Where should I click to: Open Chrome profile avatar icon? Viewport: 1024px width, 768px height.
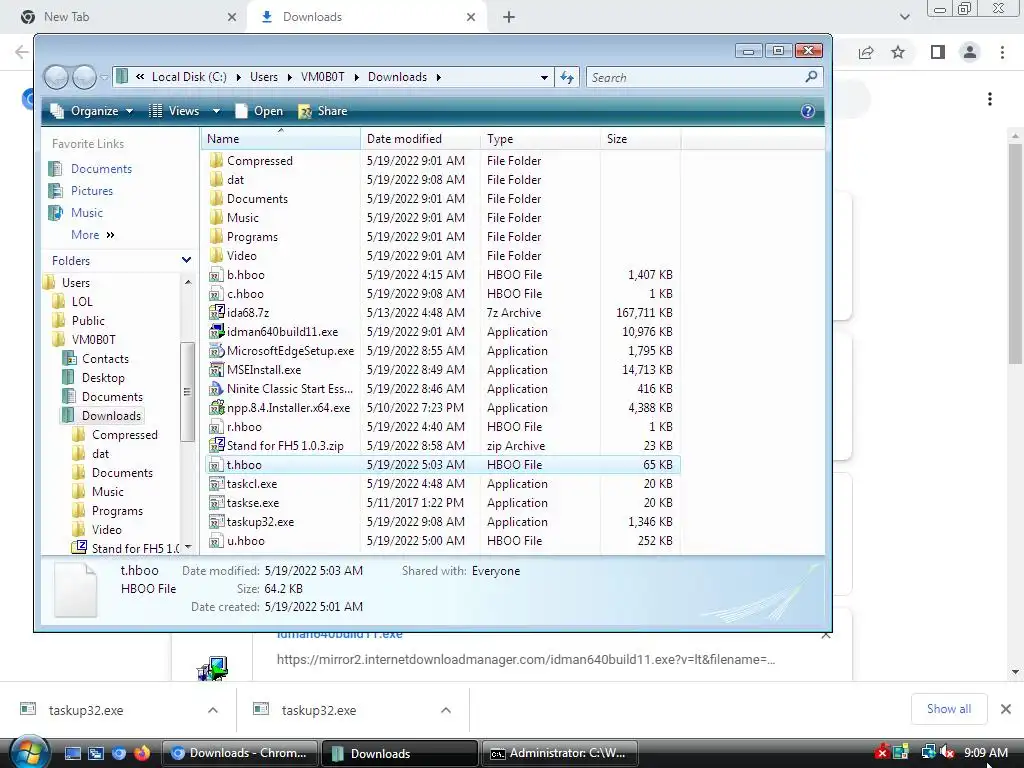tap(970, 52)
